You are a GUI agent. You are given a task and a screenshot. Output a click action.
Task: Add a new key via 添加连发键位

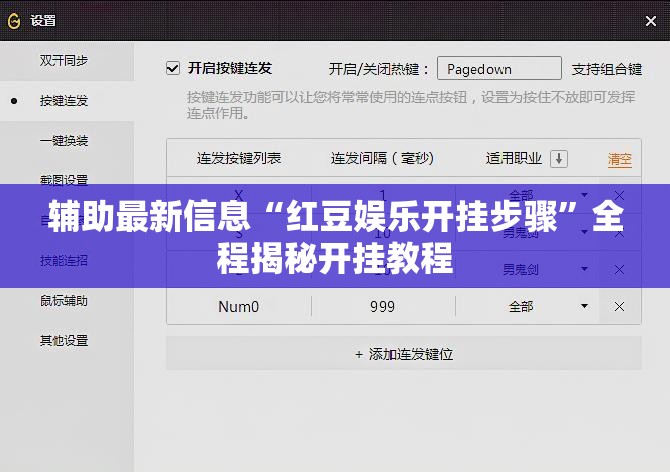(x=404, y=354)
